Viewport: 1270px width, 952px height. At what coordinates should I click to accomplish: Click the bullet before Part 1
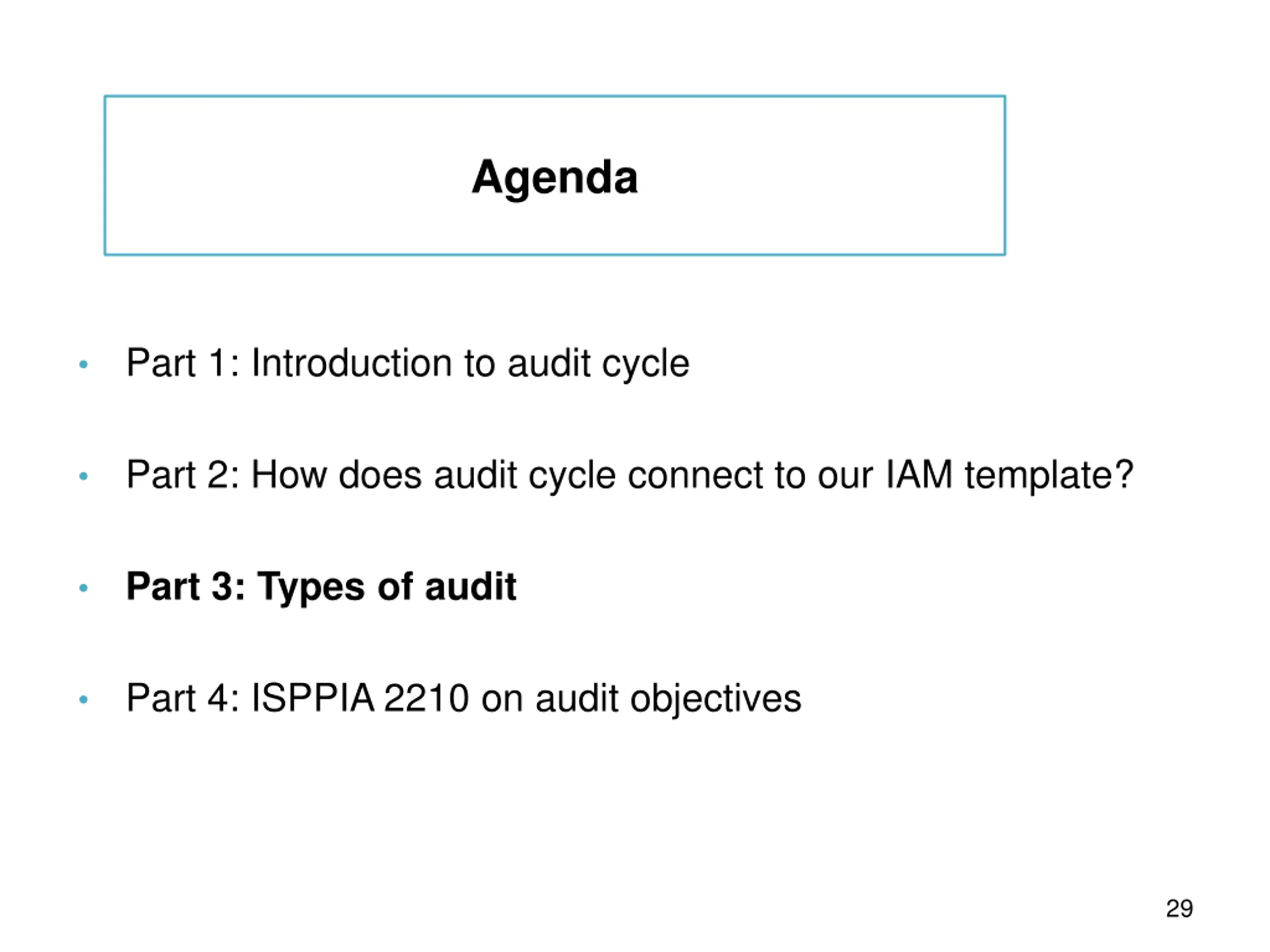tap(83, 364)
